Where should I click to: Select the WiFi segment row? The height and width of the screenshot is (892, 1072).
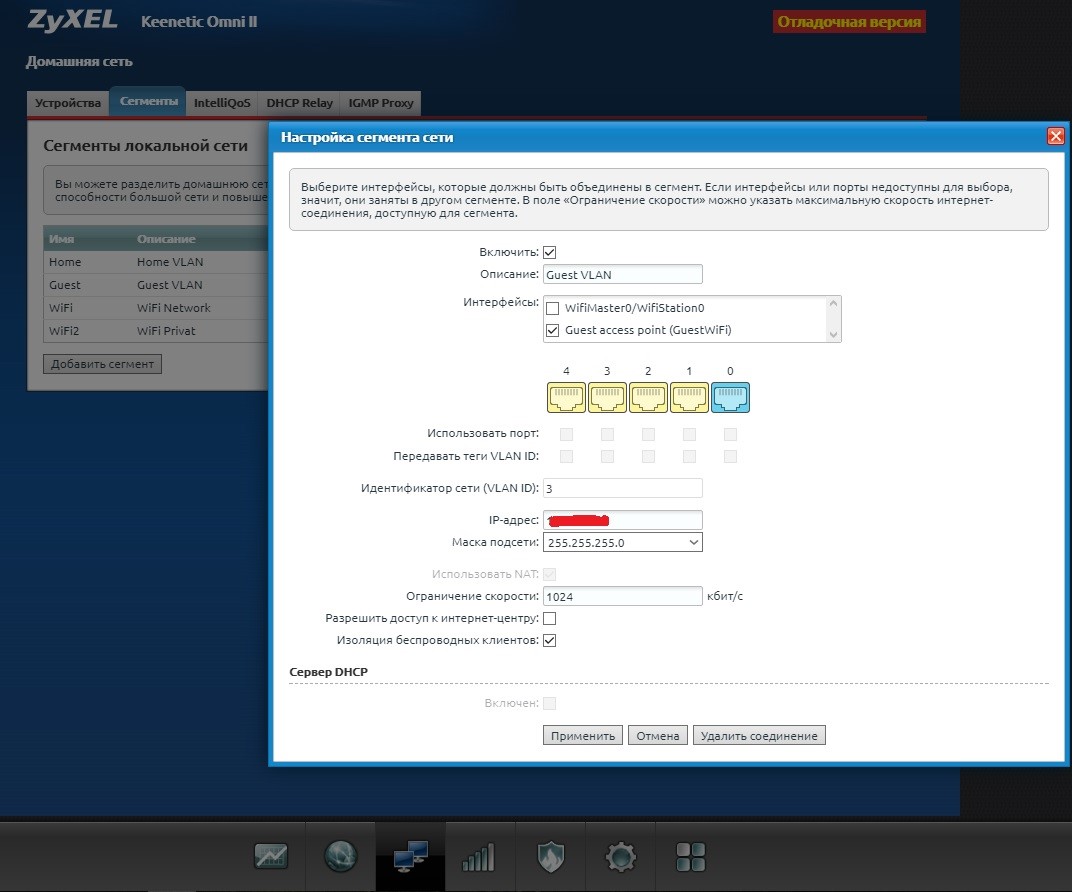tap(155, 308)
